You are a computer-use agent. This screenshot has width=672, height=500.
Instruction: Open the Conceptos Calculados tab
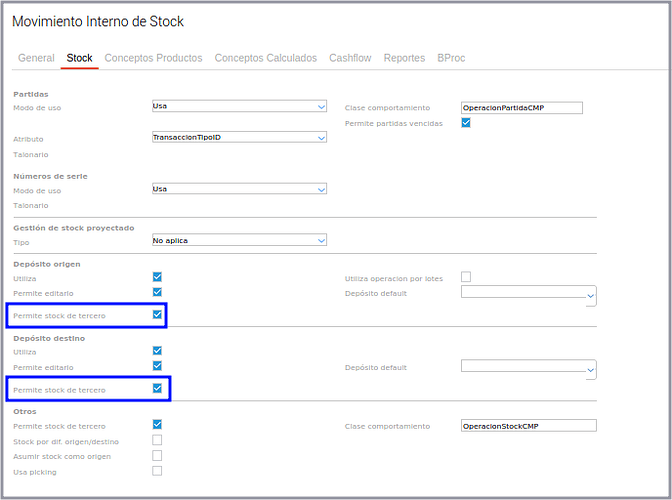[265, 58]
